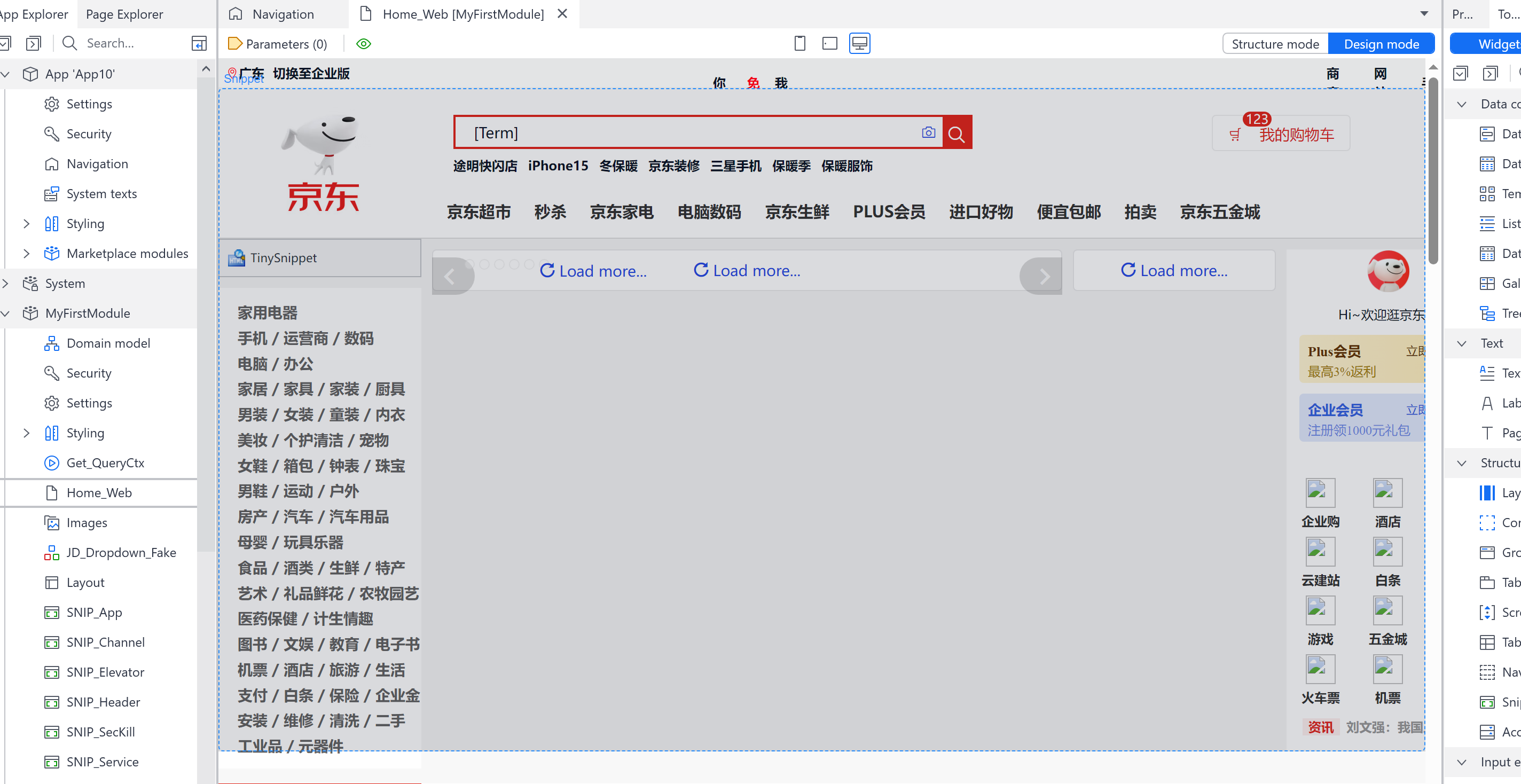Click the collapse-all icon in App Explorer toolbar
The width and height of the screenshot is (1521, 784).
tap(5, 43)
